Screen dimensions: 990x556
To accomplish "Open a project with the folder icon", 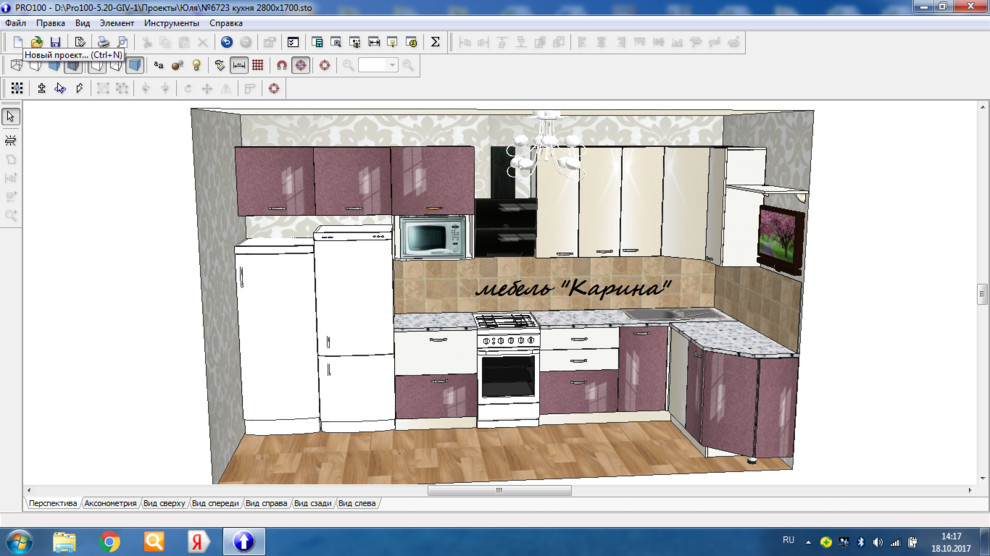I will pos(36,42).
